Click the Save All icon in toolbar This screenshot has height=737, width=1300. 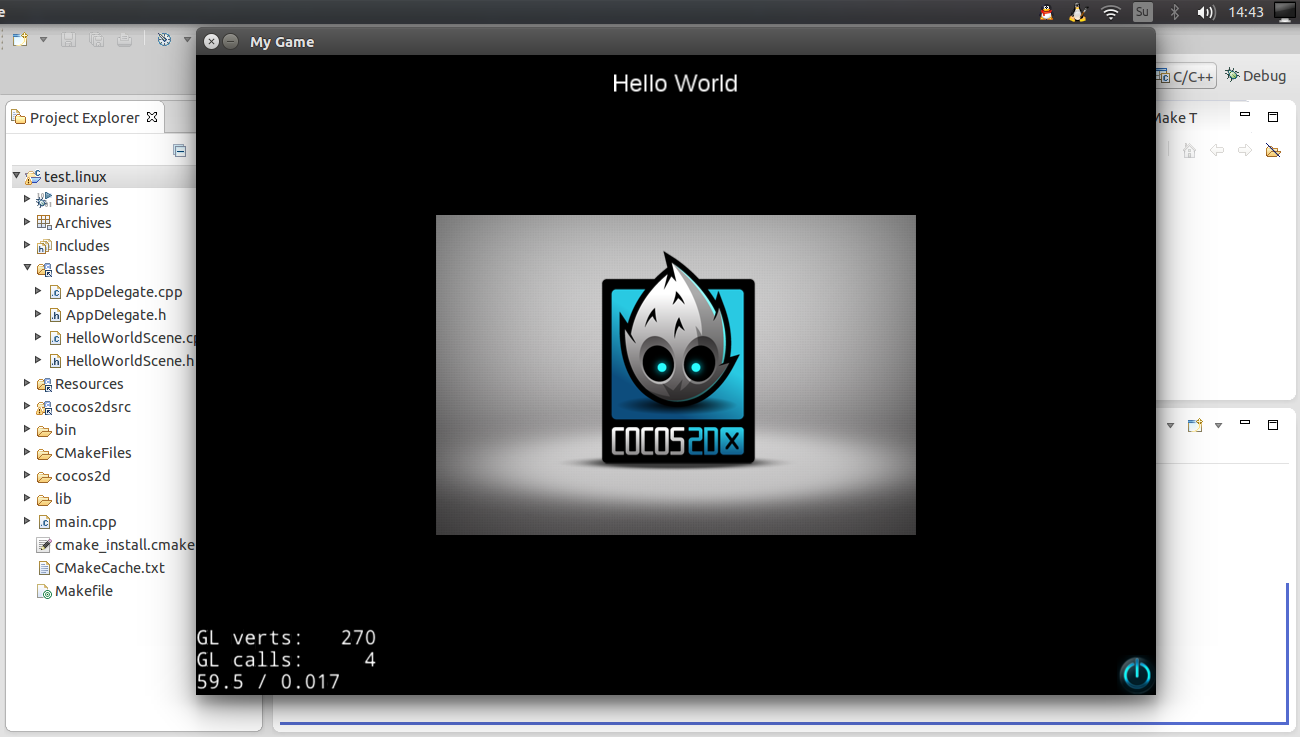point(96,40)
